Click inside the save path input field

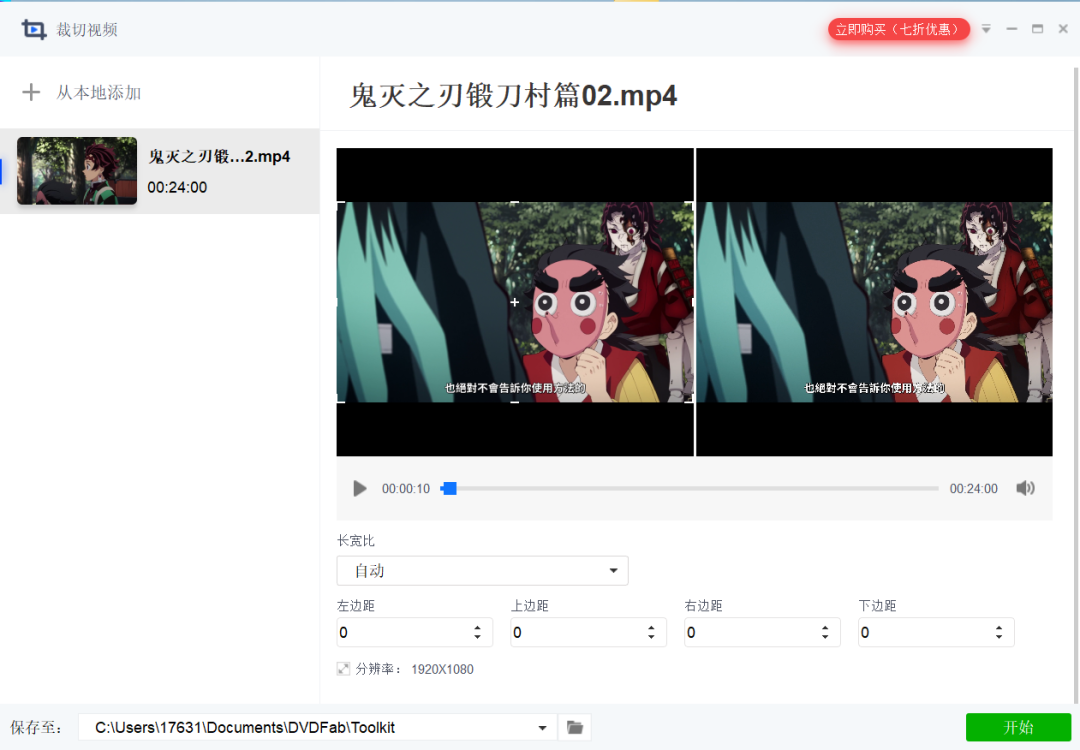(x=300, y=727)
